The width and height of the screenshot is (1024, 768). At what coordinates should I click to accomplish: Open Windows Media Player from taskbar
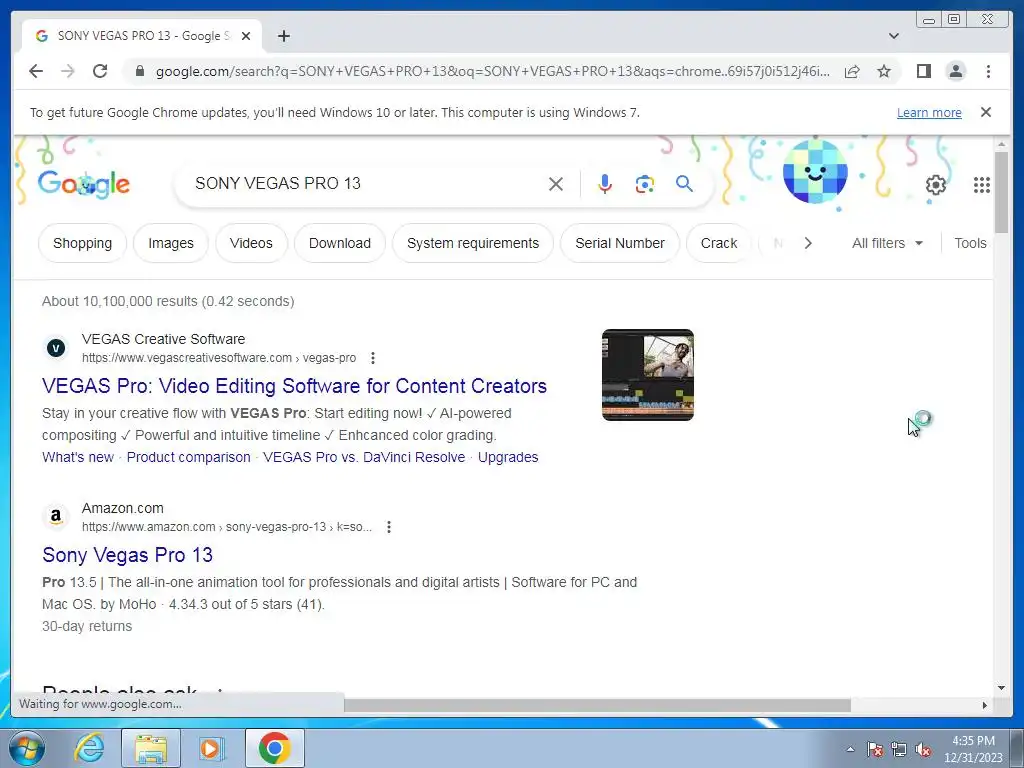tap(210, 748)
